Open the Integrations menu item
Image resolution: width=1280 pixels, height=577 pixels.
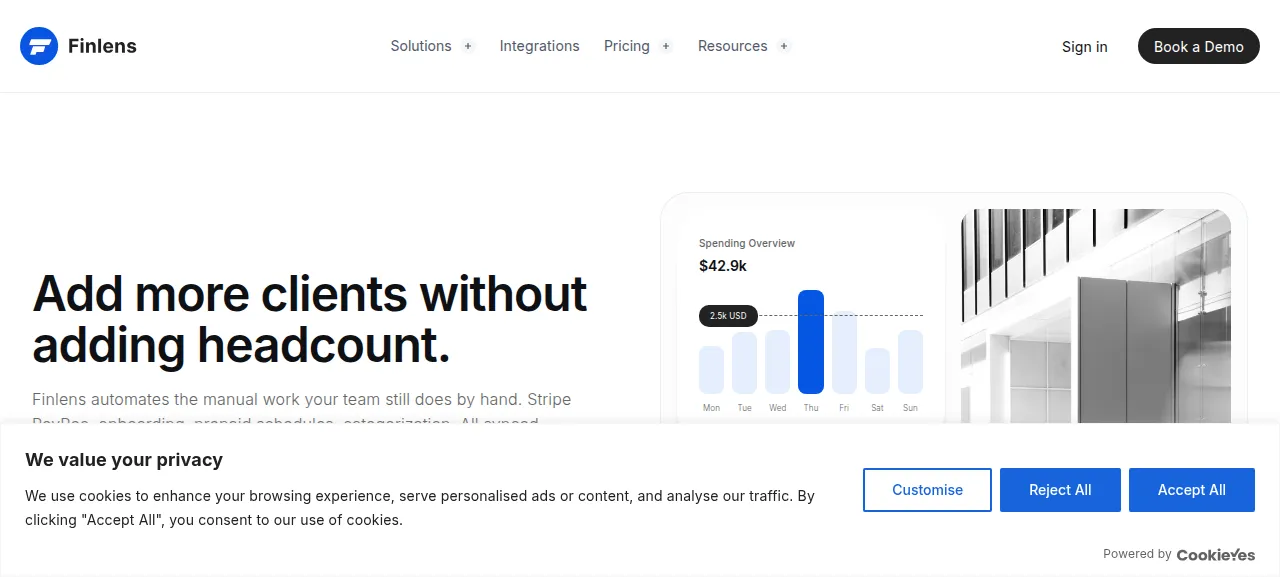pyautogui.click(x=539, y=46)
